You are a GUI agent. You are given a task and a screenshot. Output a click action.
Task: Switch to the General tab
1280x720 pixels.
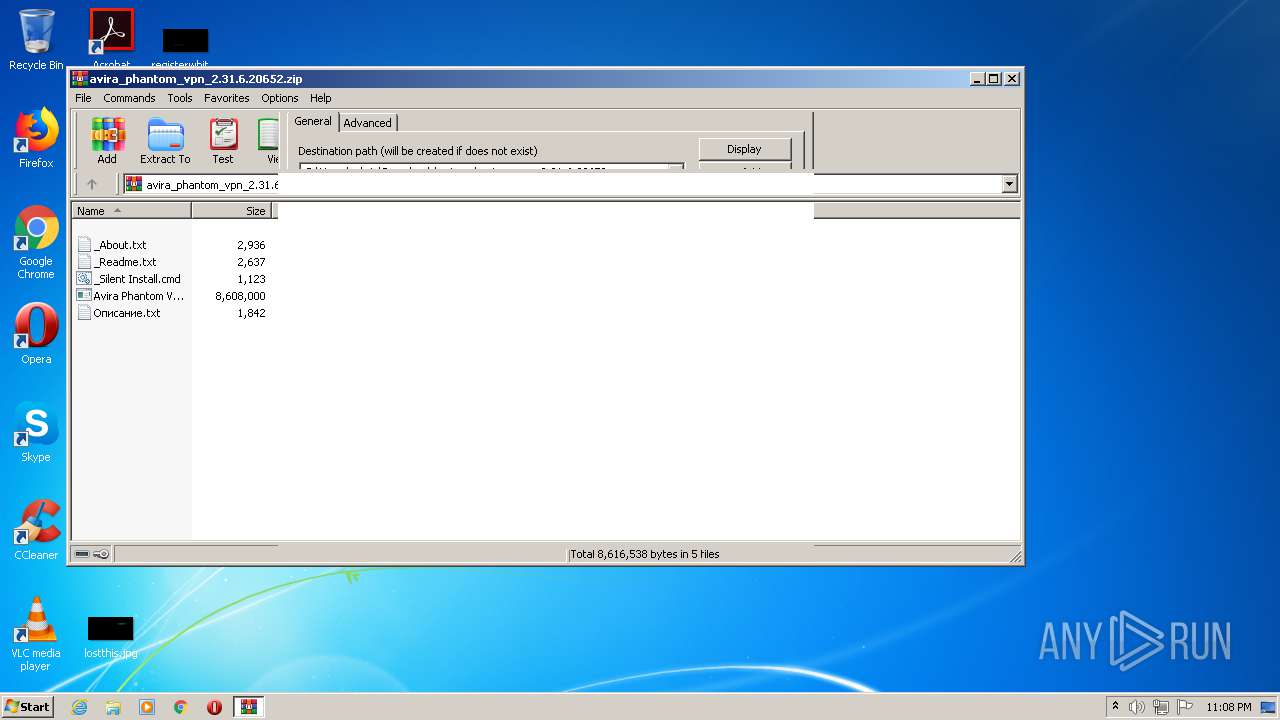pos(313,121)
